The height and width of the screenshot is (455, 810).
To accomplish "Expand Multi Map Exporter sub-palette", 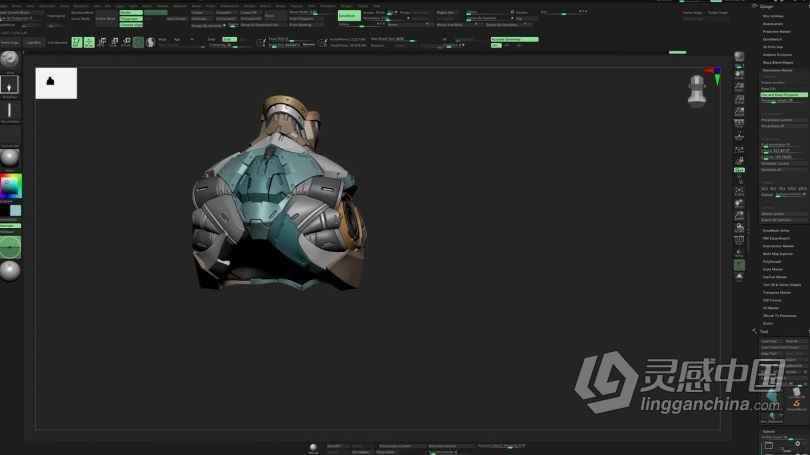I will [x=777, y=254].
